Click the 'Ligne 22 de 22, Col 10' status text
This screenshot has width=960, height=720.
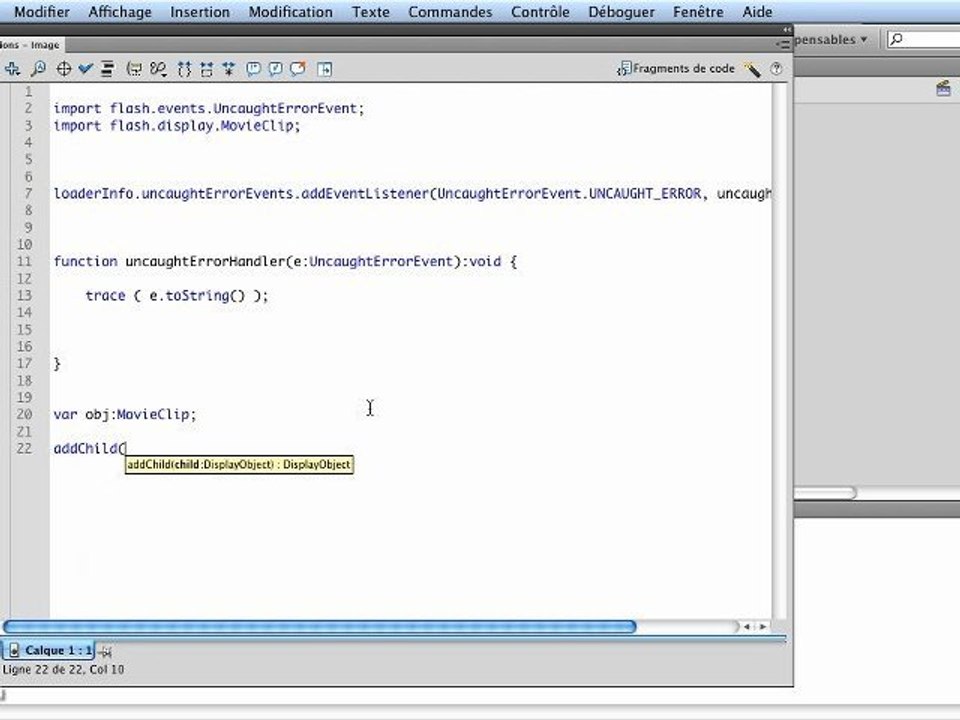[63, 670]
